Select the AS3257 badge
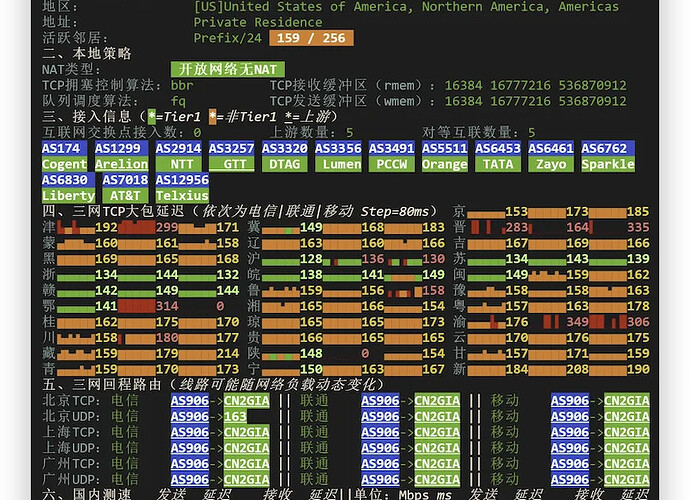Image resolution: width=690 pixels, height=500 pixels. click(x=231, y=148)
